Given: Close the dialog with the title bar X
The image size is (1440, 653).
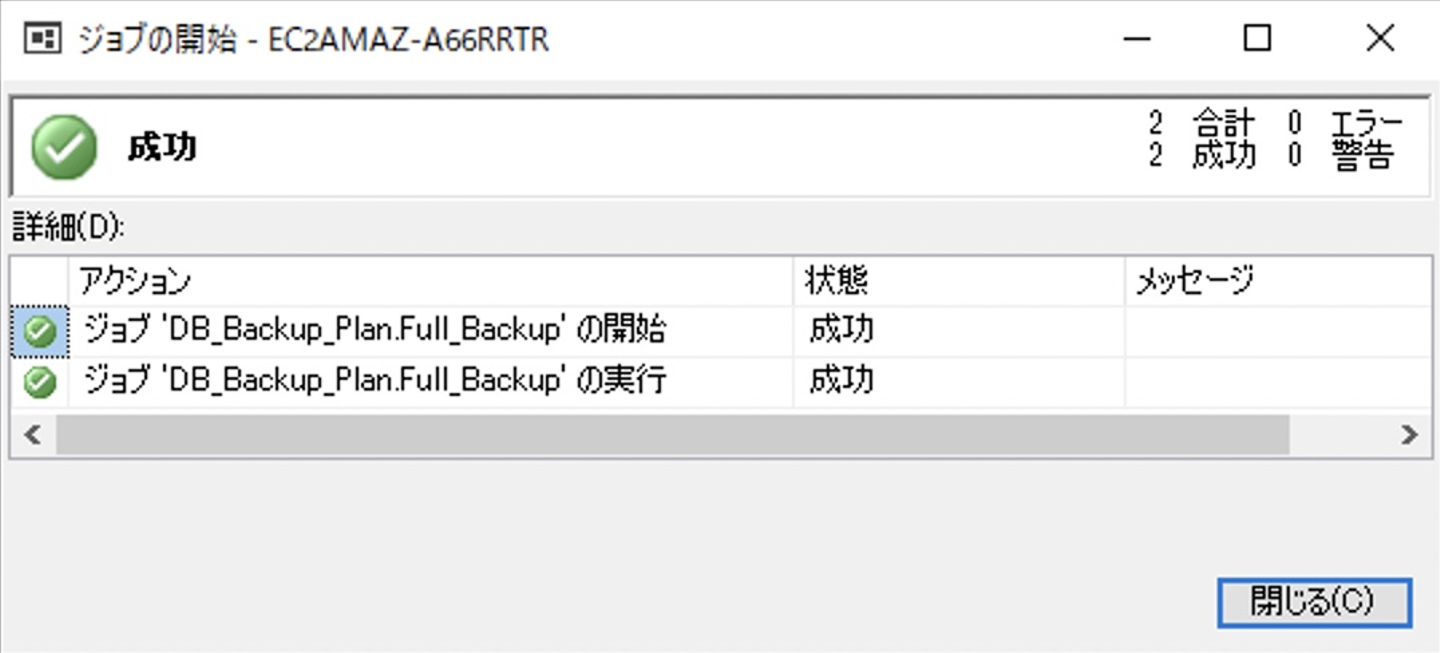Looking at the screenshot, I should tap(1380, 40).
